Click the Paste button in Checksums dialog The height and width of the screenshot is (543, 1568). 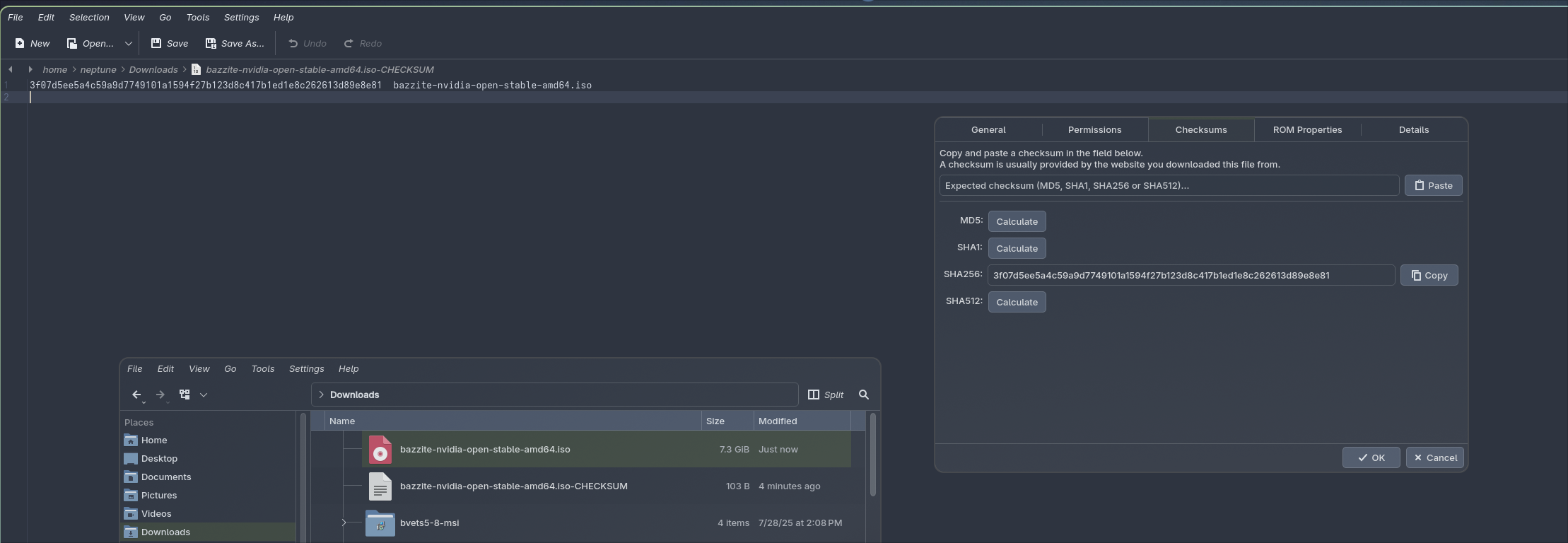click(1433, 185)
